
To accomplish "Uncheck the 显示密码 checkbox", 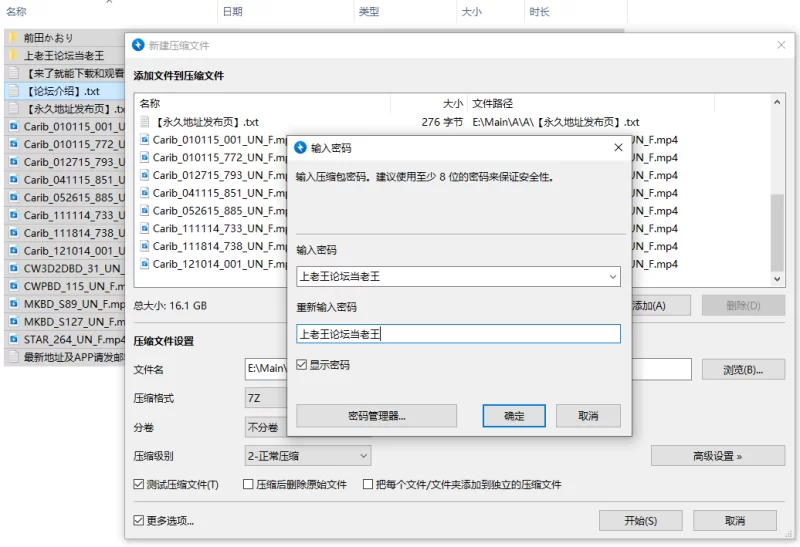I will click(x=302, y=364).
